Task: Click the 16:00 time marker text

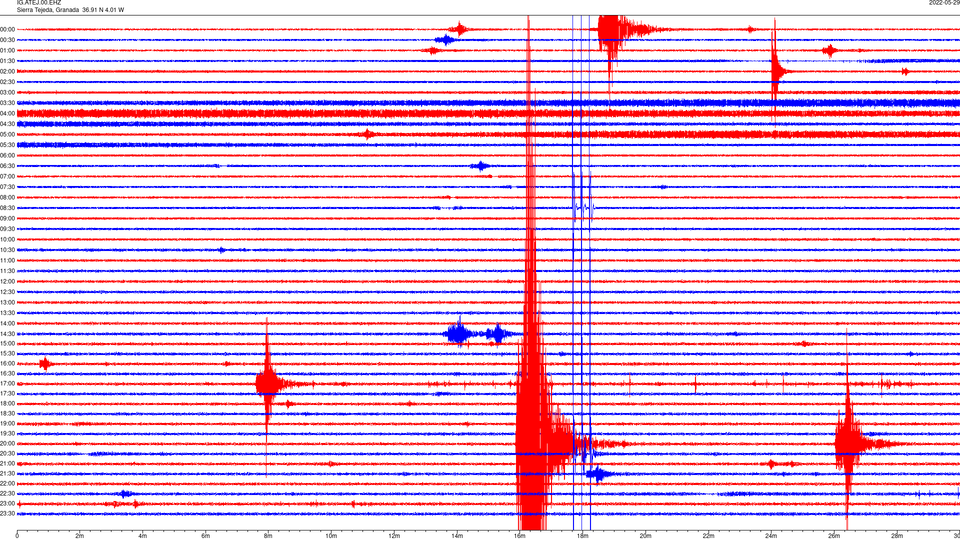Action: (7, 364)
